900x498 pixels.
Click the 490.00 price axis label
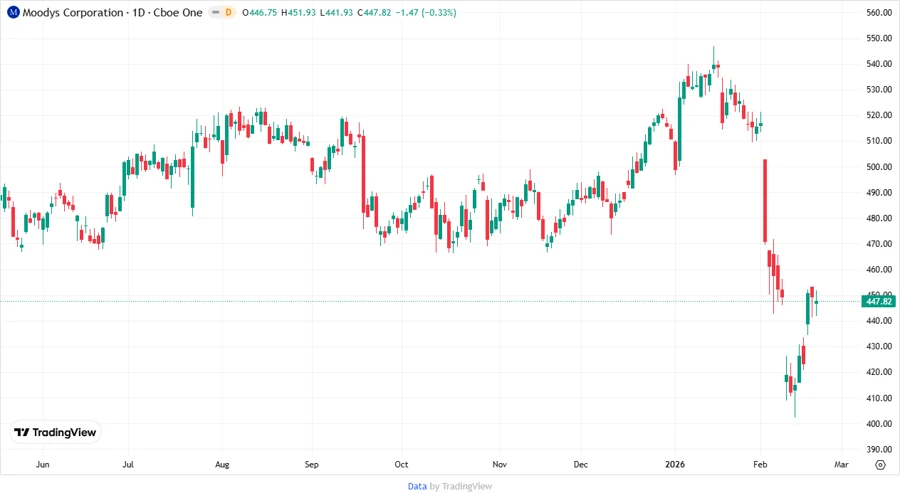pos(879,193)
